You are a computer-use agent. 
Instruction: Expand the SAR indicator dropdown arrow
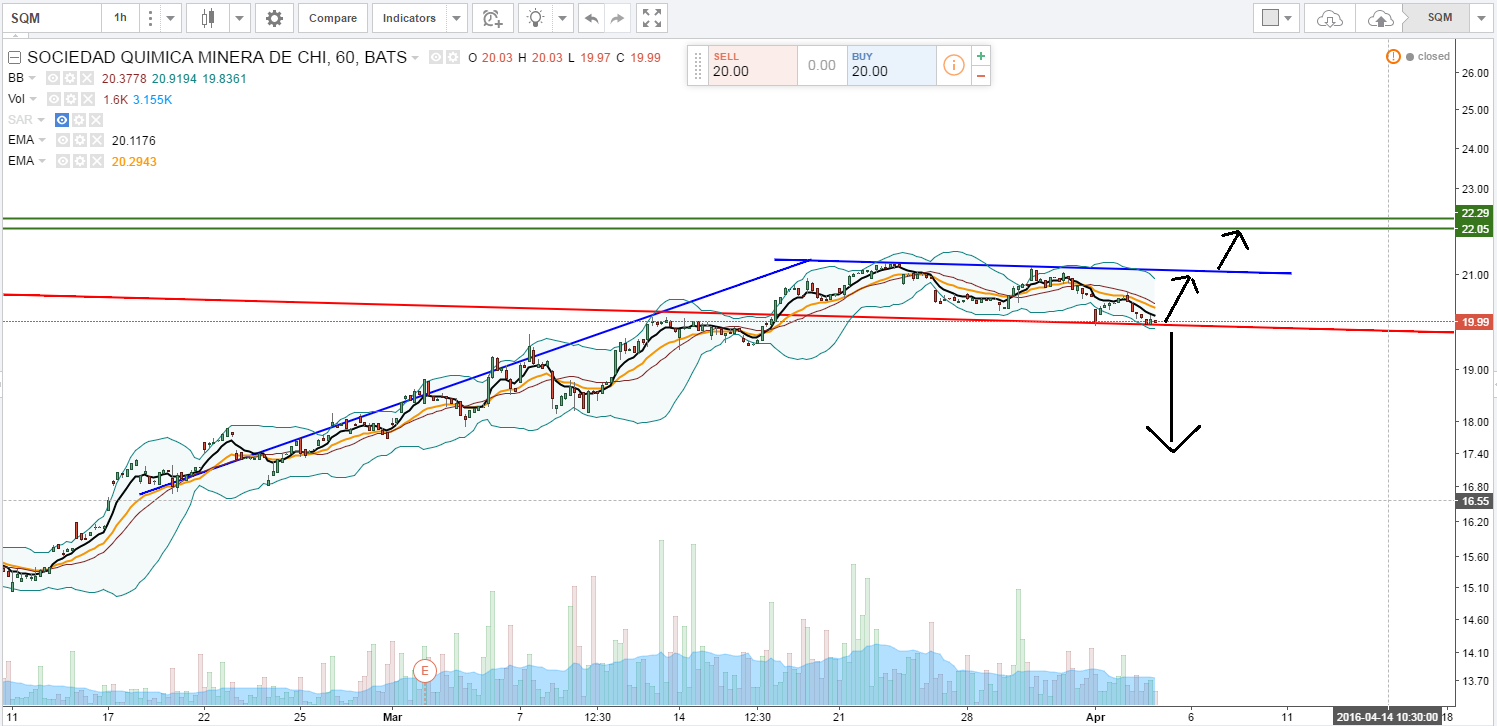click(41, 120)
